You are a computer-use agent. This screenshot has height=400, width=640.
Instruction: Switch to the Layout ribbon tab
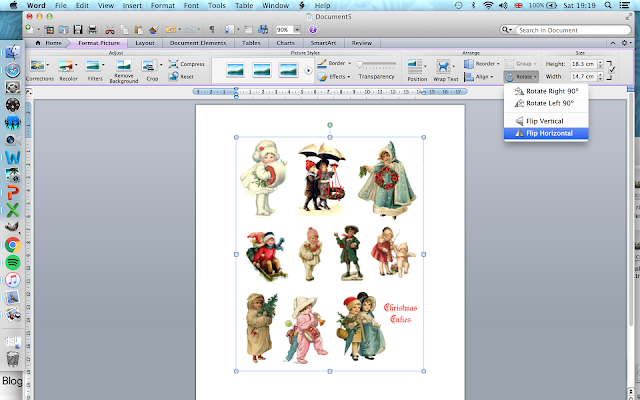(145, 43)
